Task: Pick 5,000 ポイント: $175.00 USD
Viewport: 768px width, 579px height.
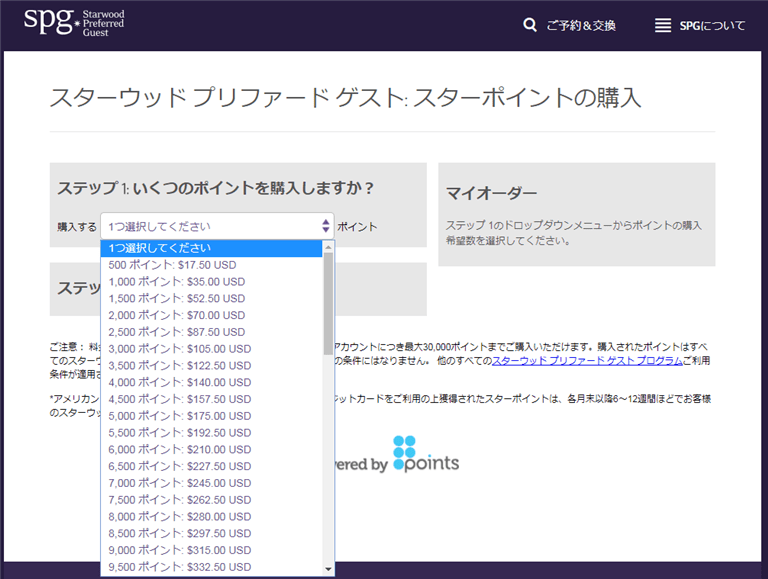Action: click(211, 416)
